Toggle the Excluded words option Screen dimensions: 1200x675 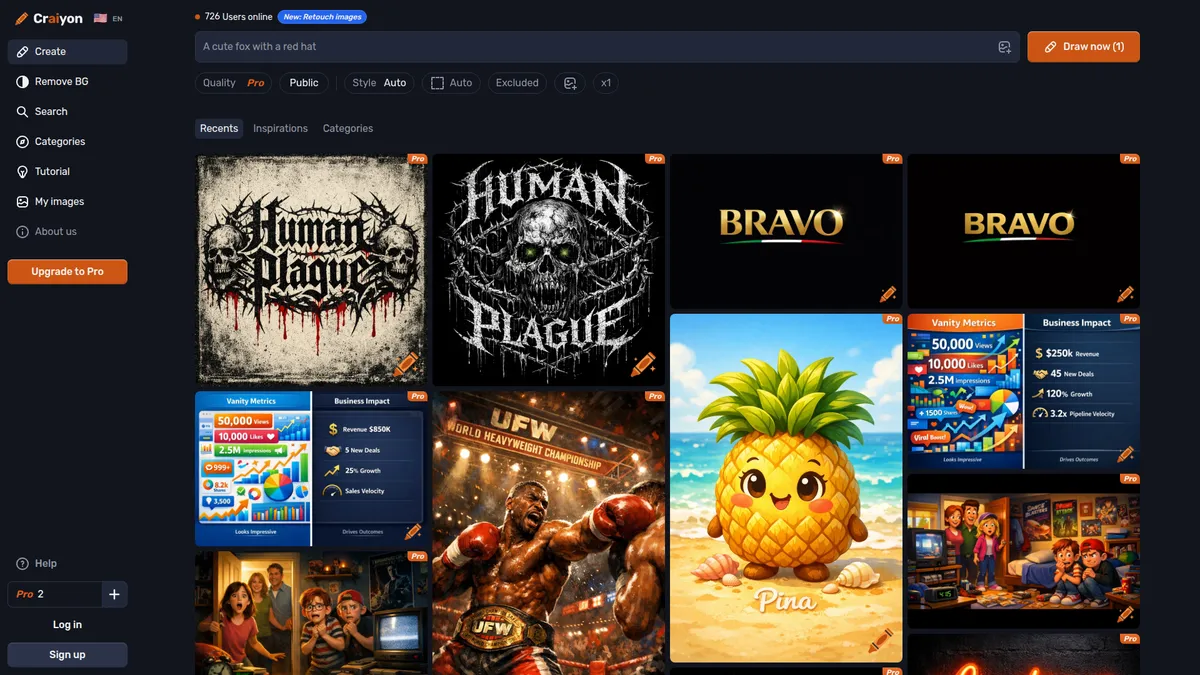517,83
